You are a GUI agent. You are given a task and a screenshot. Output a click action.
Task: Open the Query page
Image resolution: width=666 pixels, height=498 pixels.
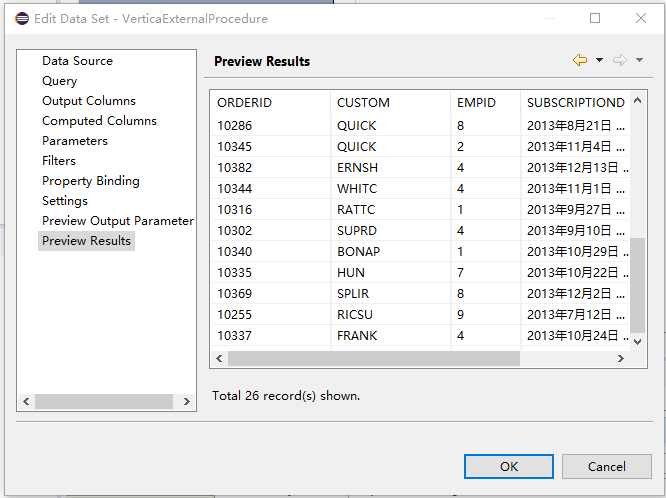click(59, 81)
